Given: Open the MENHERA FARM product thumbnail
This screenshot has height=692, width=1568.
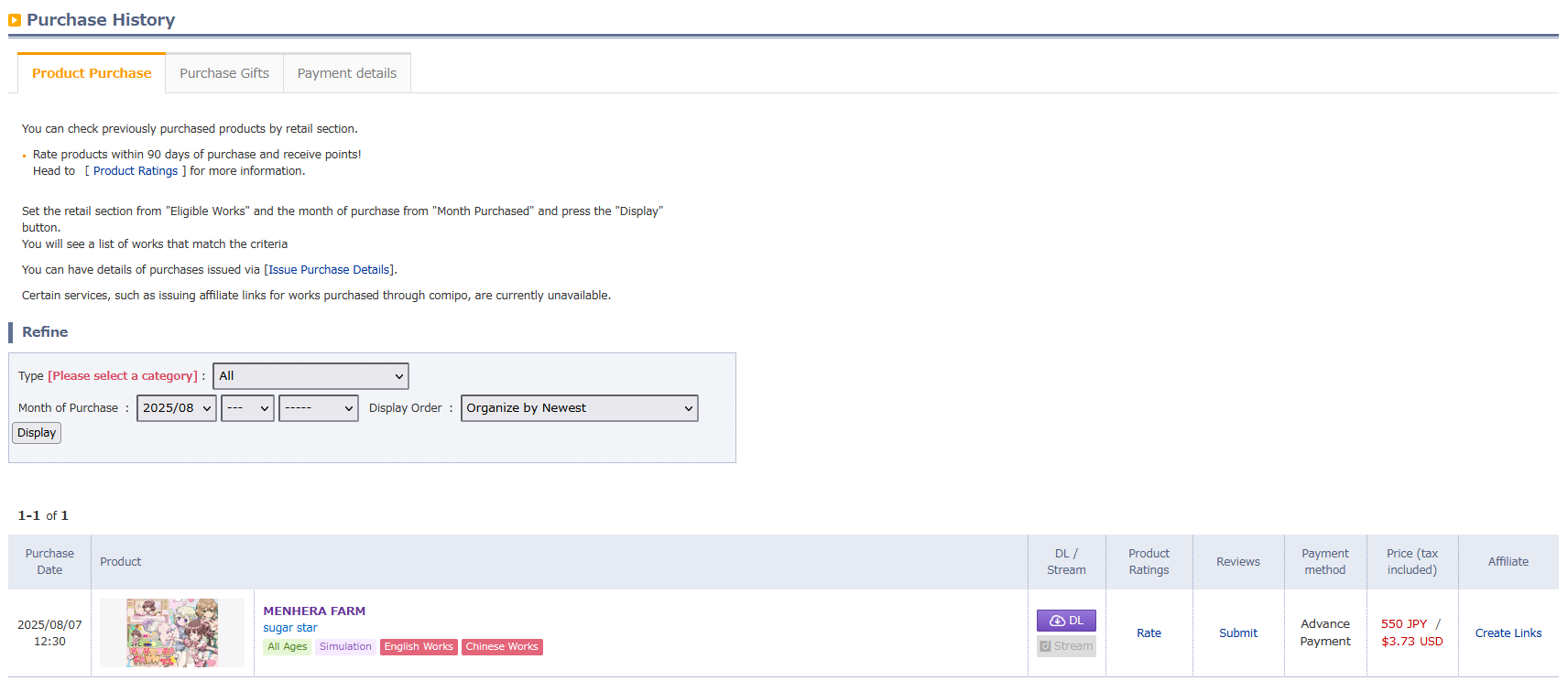Looking at the screenshot, I should point(172,633).
